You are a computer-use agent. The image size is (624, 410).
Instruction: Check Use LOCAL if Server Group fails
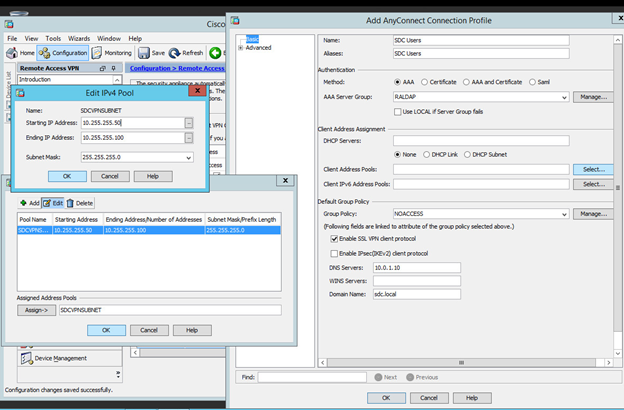397,111
